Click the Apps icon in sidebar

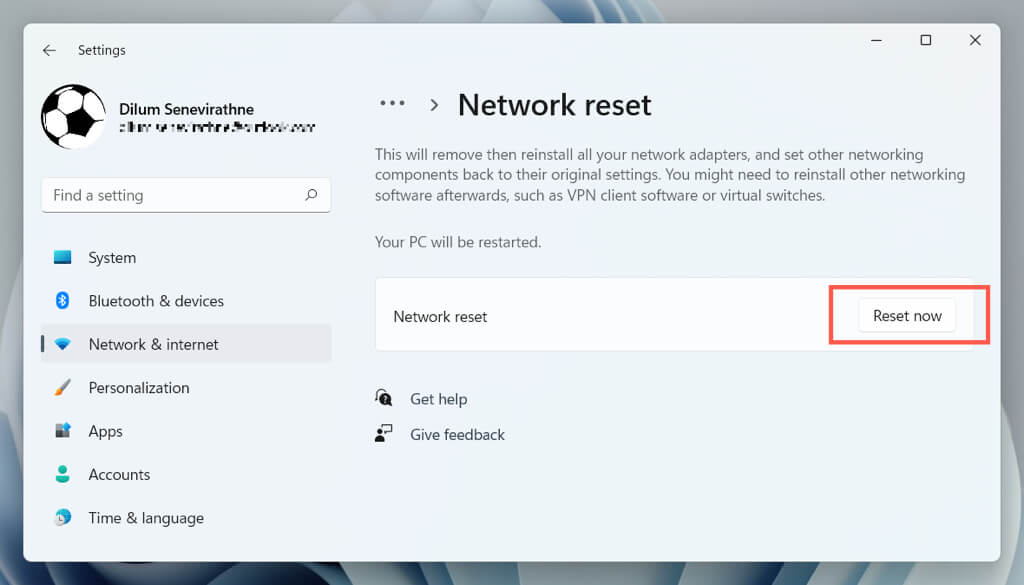point(63,431)
